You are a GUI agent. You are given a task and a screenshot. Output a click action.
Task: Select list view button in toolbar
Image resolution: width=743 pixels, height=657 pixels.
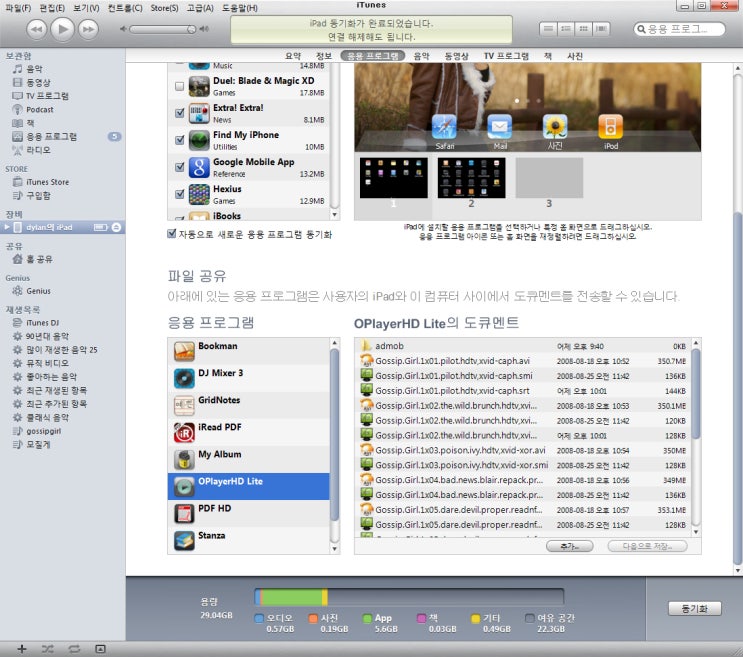click(548, 29)
